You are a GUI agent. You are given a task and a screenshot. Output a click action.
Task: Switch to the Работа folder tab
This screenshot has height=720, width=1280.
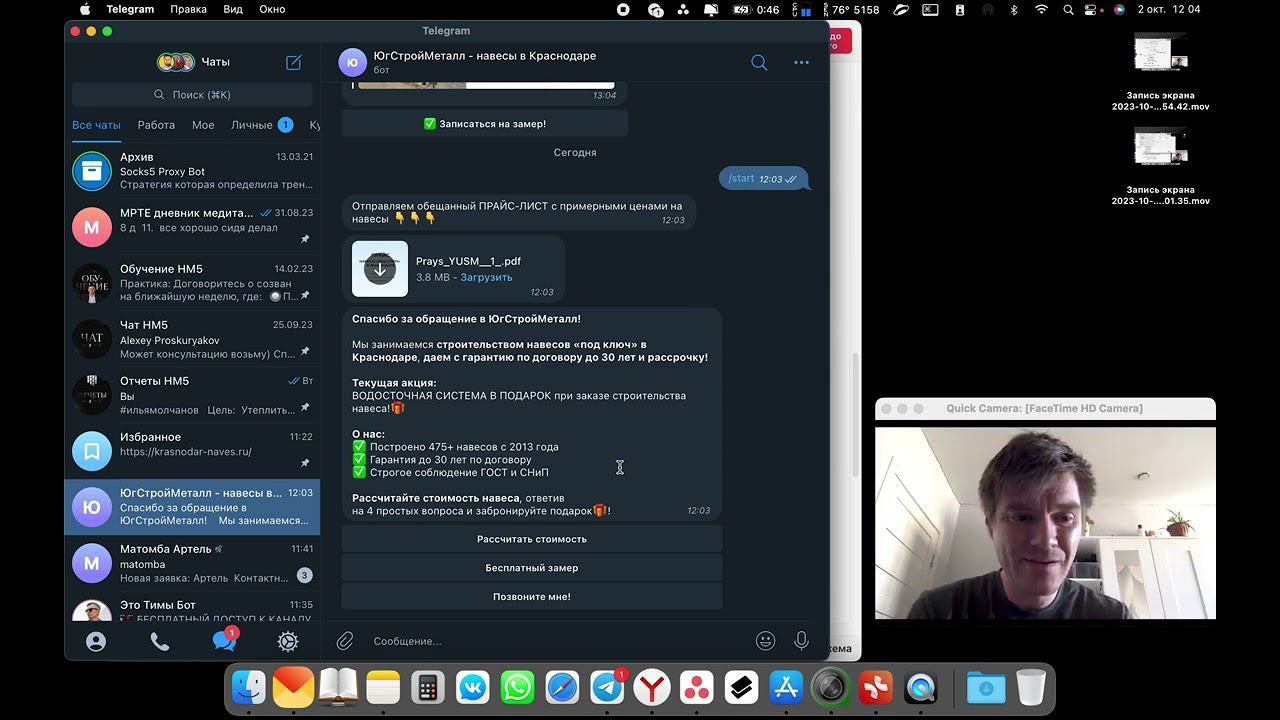[x=156, y=125]
